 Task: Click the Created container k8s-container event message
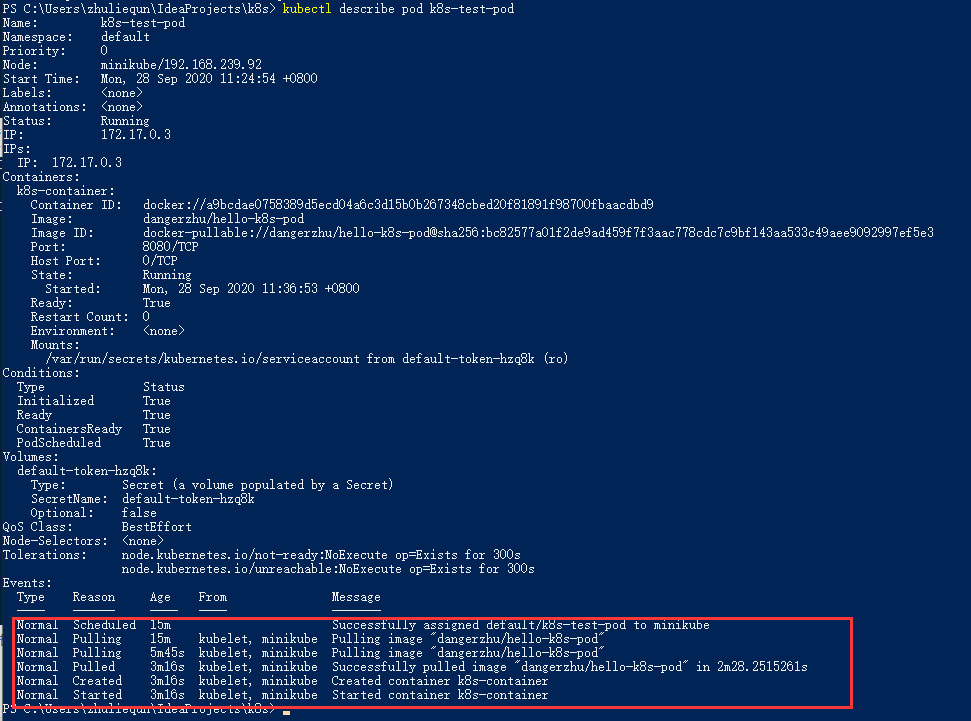pyautogui.click(x=439, y=681)
